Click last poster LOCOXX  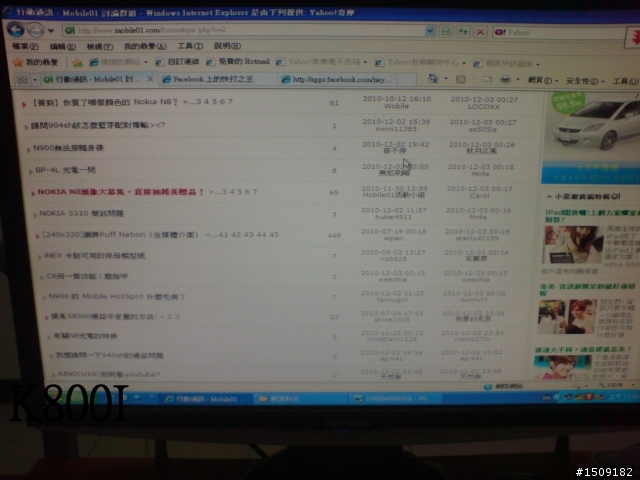[484, 107]
